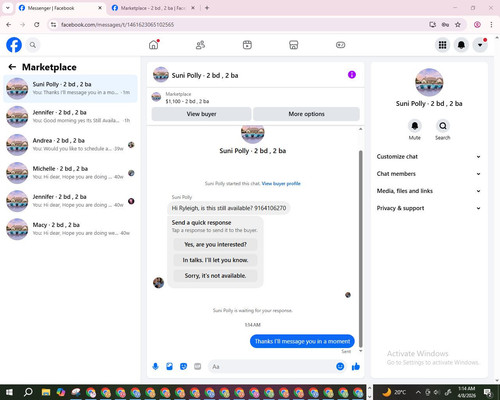This screenshot has width=500, height=400.
Task: Open Marketplace storefront icon in top nav
Action: [294, 45]
